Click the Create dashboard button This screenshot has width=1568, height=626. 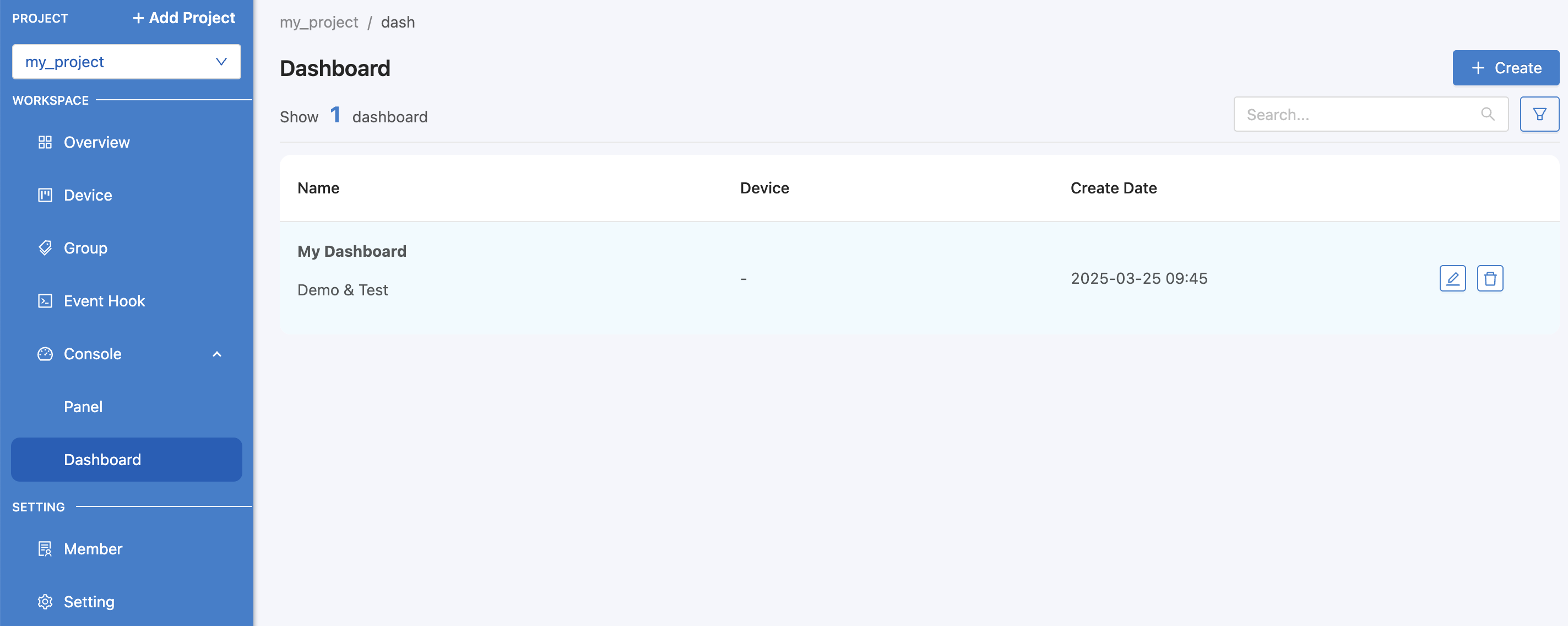coord(1506,68)
